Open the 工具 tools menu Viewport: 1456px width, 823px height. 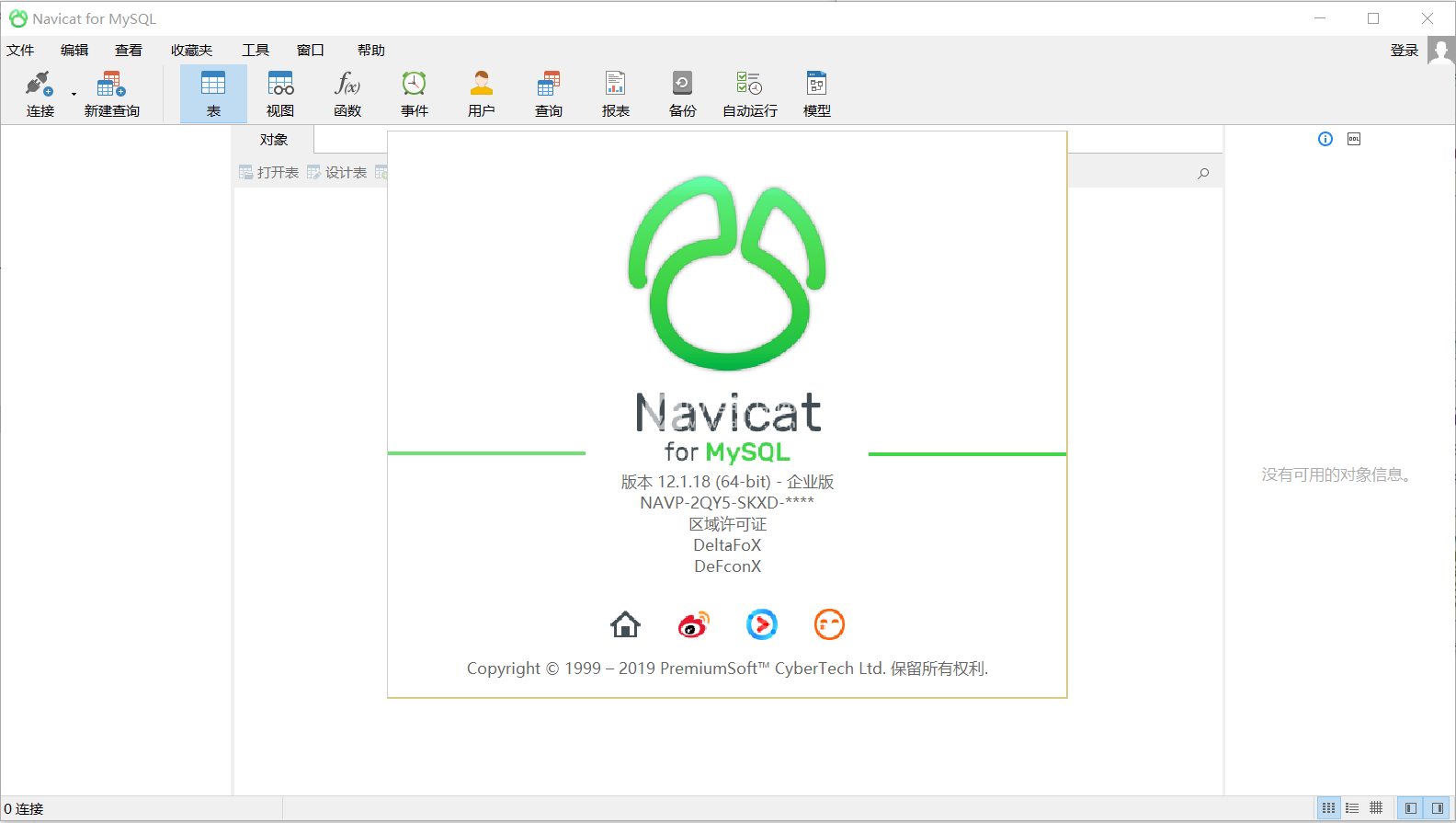click(x=256, y=50)
